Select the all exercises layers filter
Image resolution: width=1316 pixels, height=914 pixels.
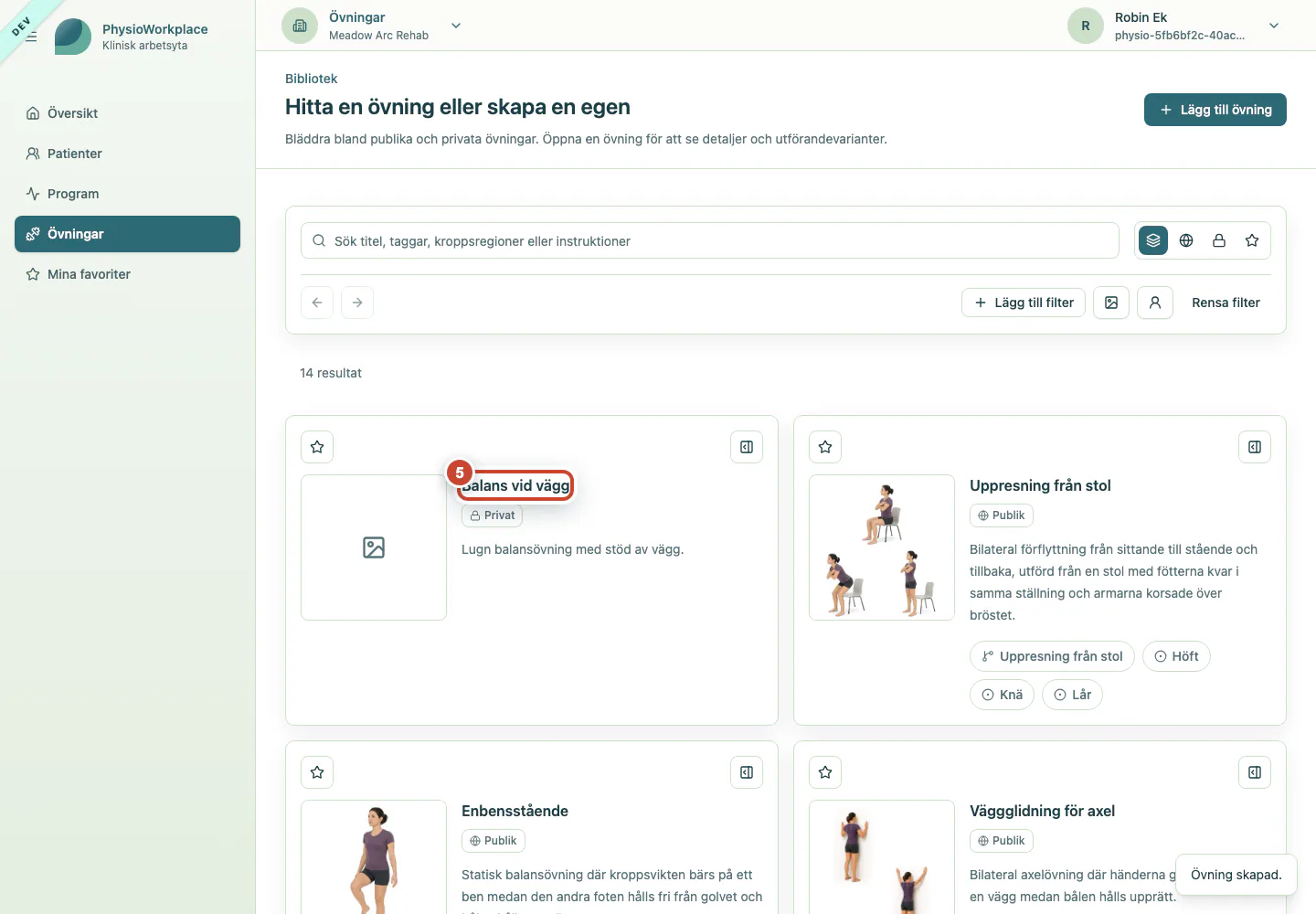tap(1153, 240)
